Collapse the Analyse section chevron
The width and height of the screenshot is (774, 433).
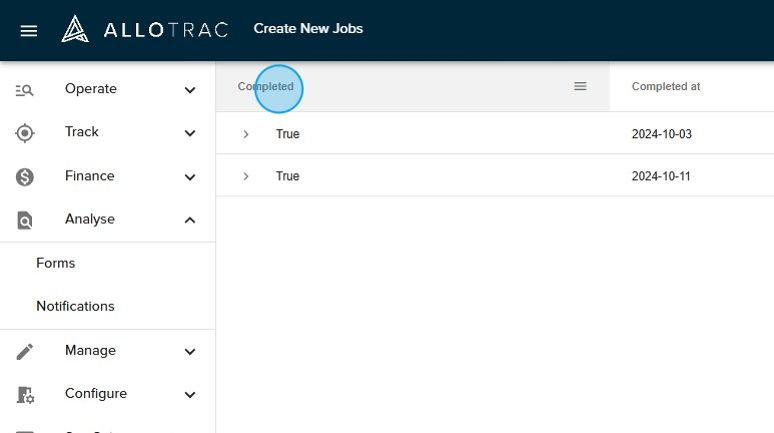pos(190,220)
